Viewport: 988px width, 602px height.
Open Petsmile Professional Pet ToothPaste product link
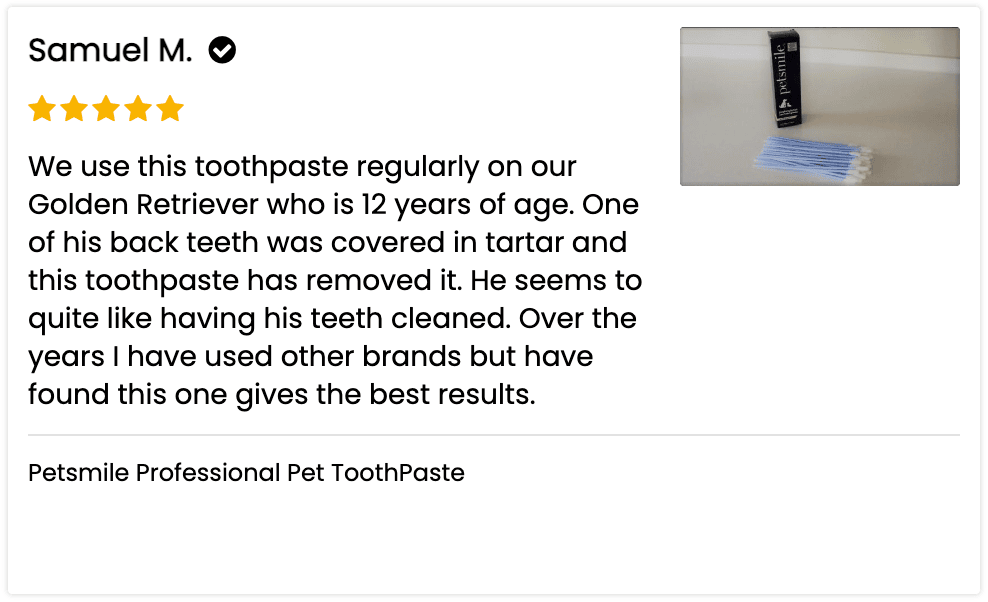point(246,473)
